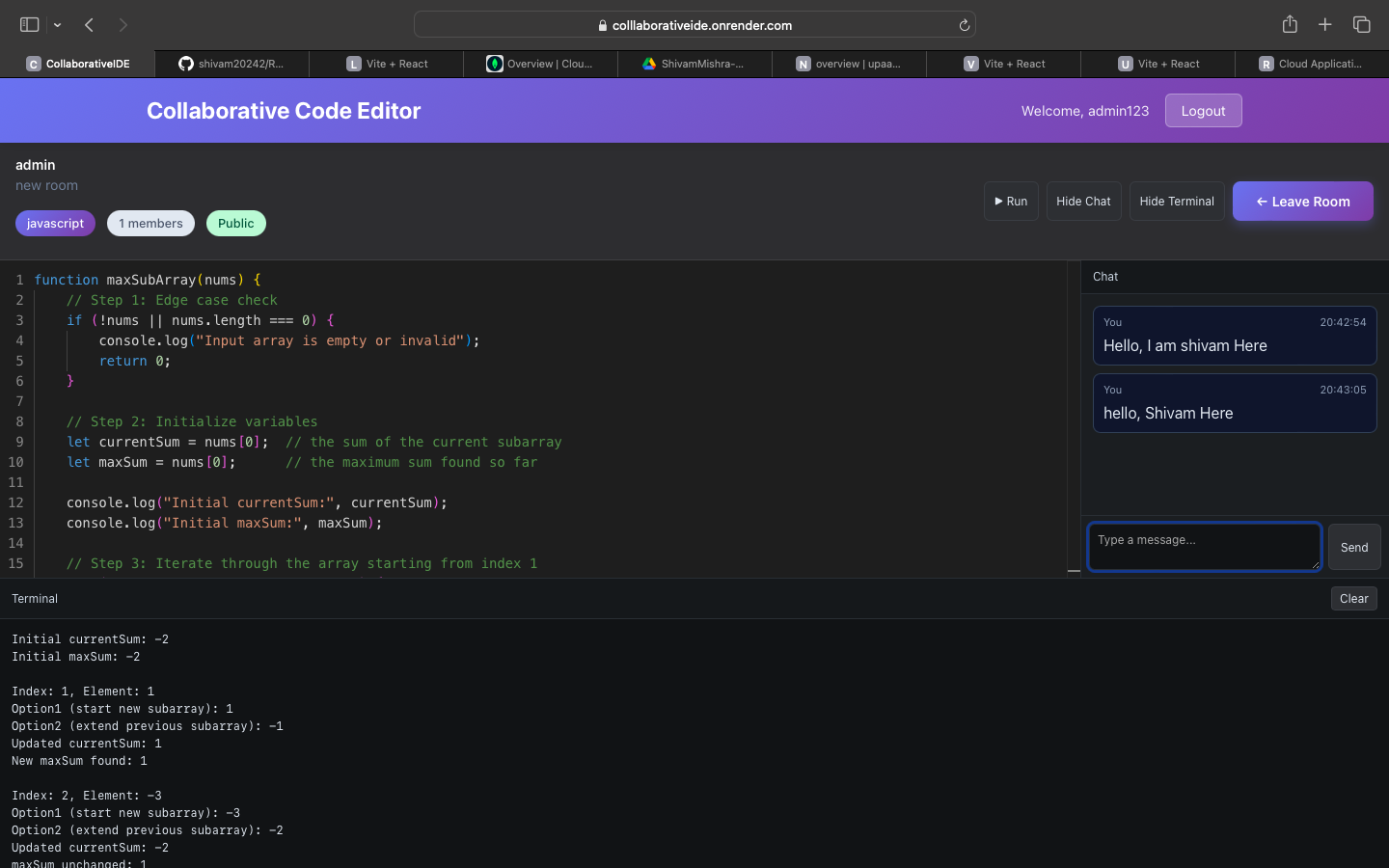
Task: Show the tab overview icon
Action: tap(1362, 24)
